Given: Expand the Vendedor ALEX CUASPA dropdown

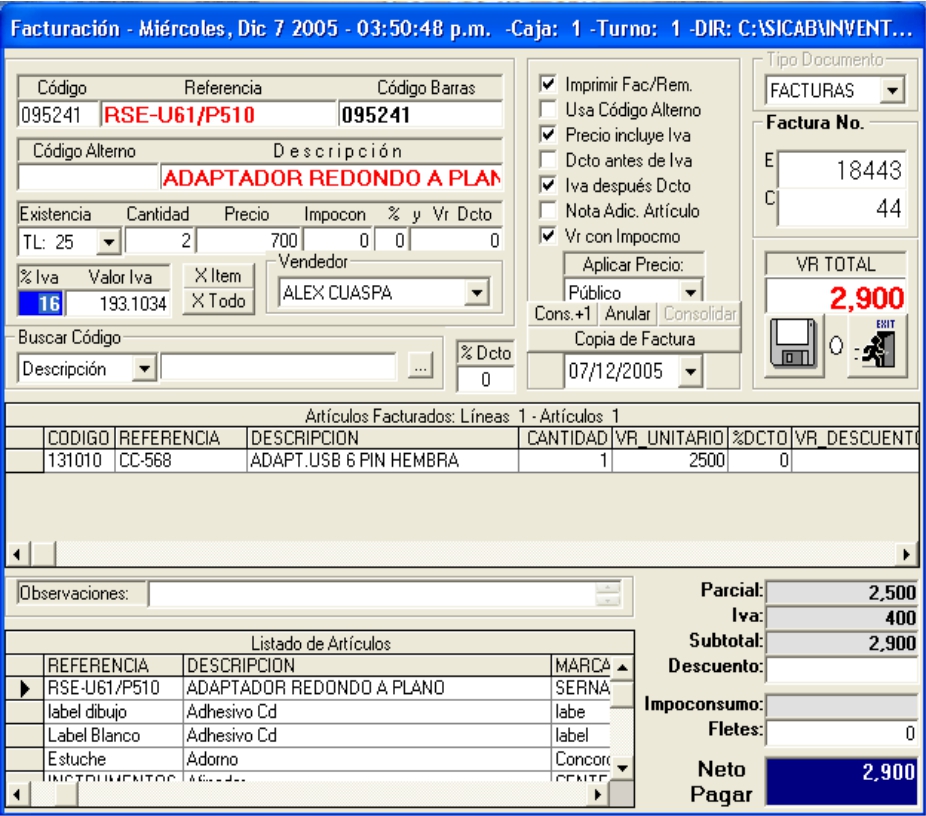Looking at the screenshot, I should (478, 293).
